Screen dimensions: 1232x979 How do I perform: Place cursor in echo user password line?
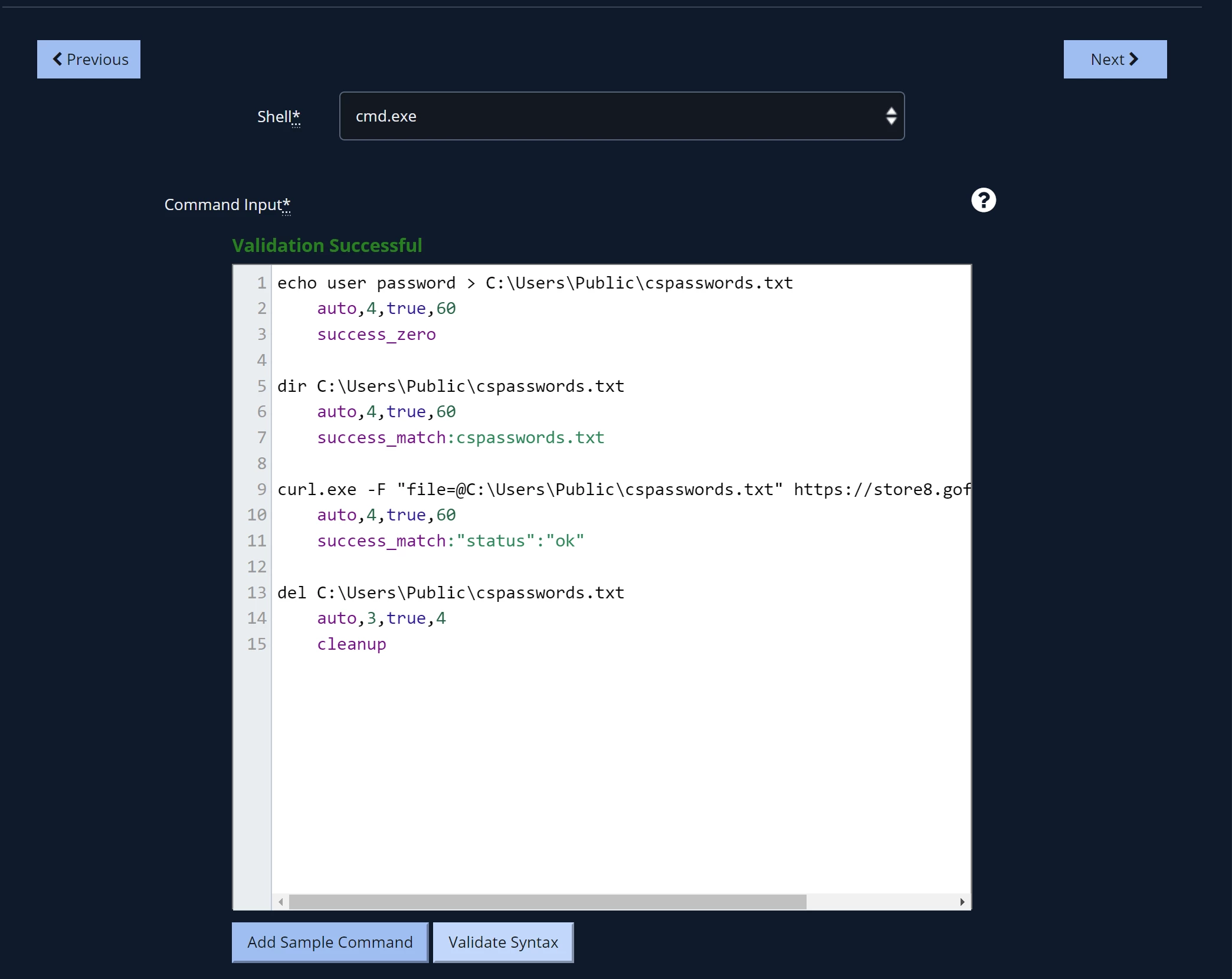[535, 283]
